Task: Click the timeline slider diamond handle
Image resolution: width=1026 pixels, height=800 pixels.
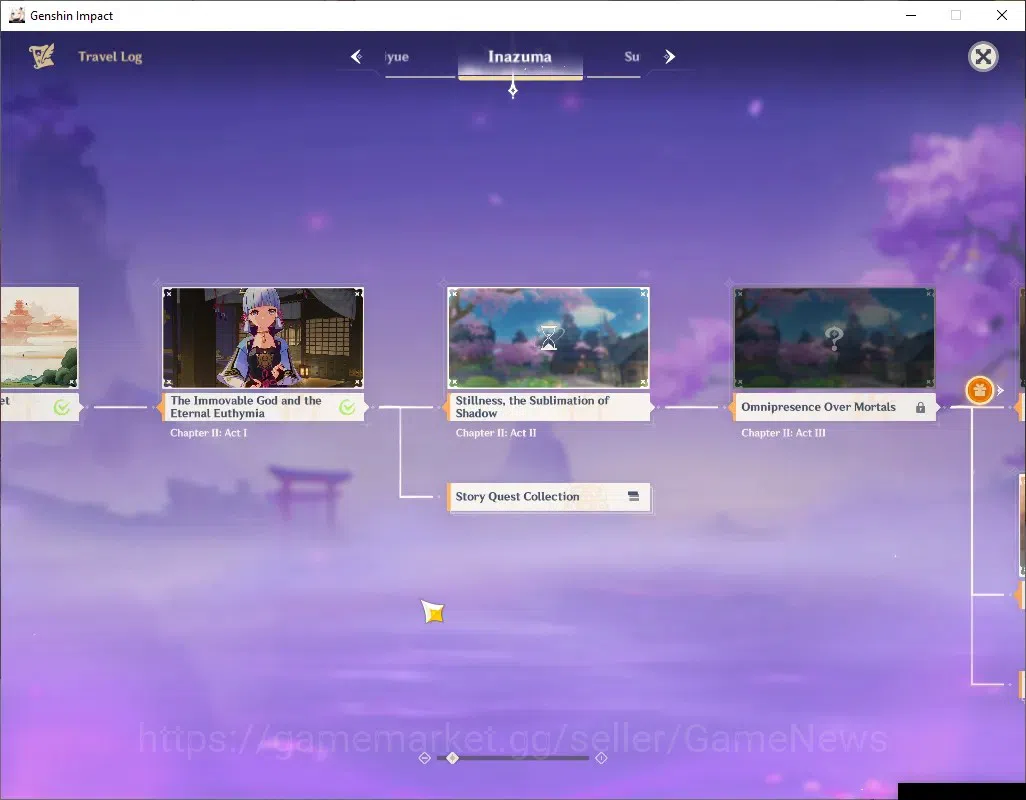Action: (452, 758)
